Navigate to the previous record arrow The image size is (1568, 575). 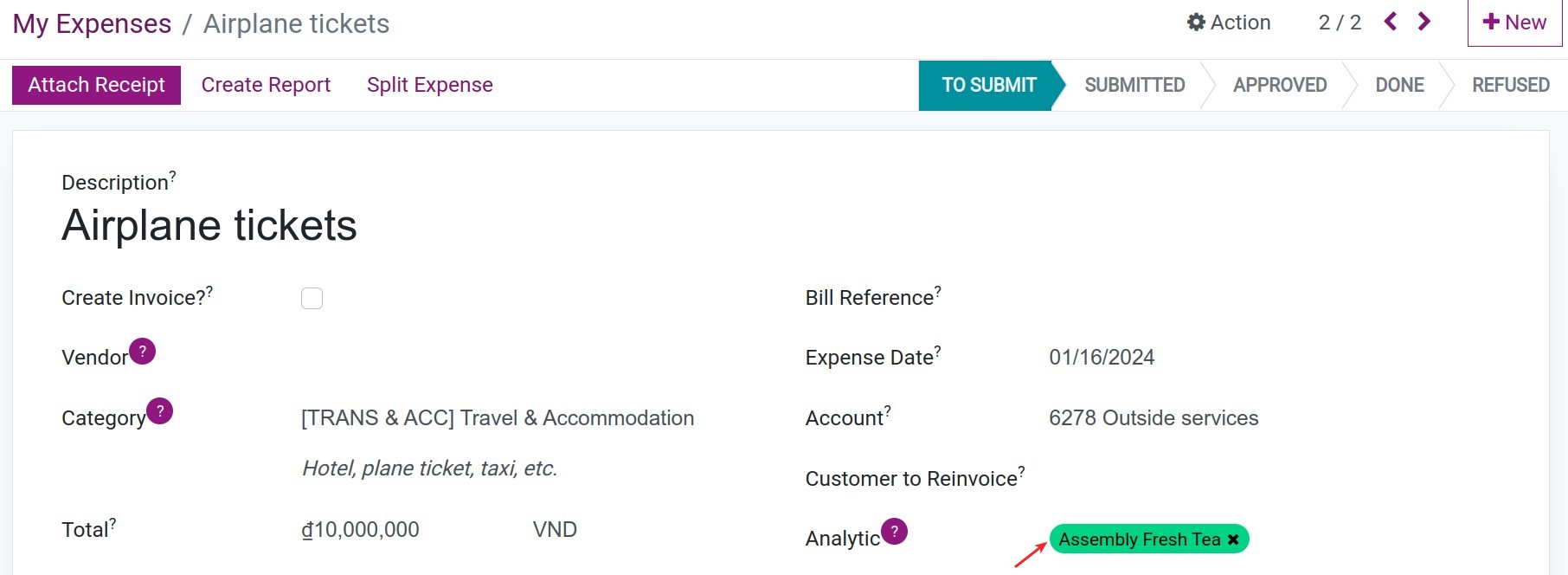[1390, 23]
